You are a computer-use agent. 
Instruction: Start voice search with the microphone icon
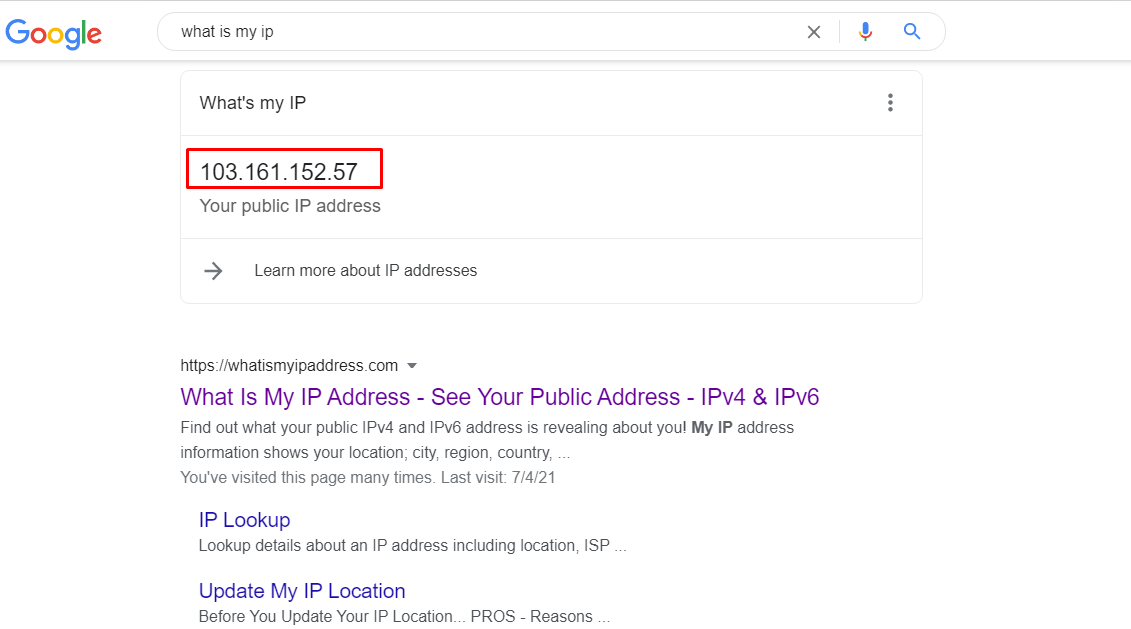[865, 32]
